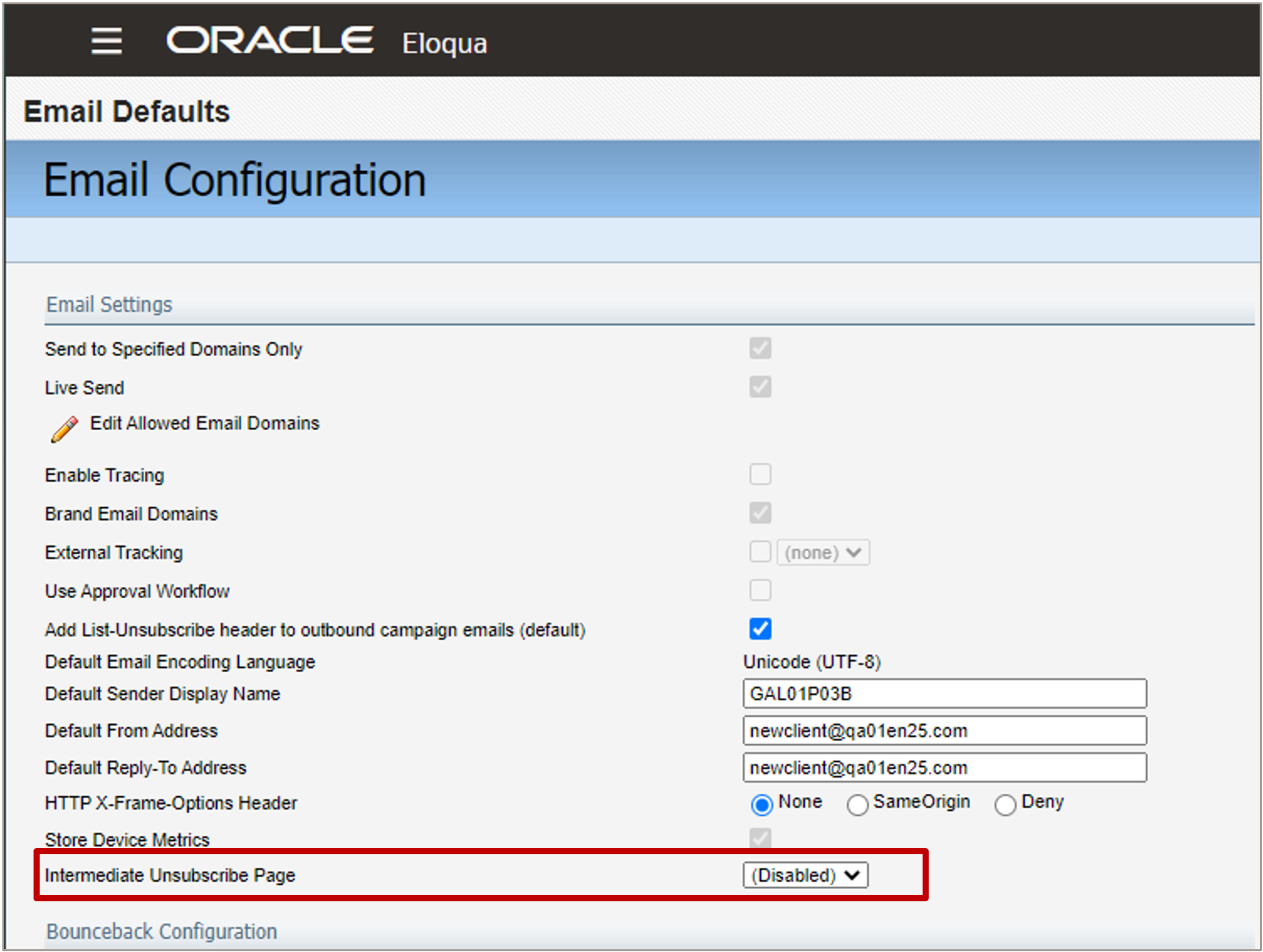Open the hamburger navigation menu
The width and height of the screenshot is (1263, 952).
tap(106, 42)
